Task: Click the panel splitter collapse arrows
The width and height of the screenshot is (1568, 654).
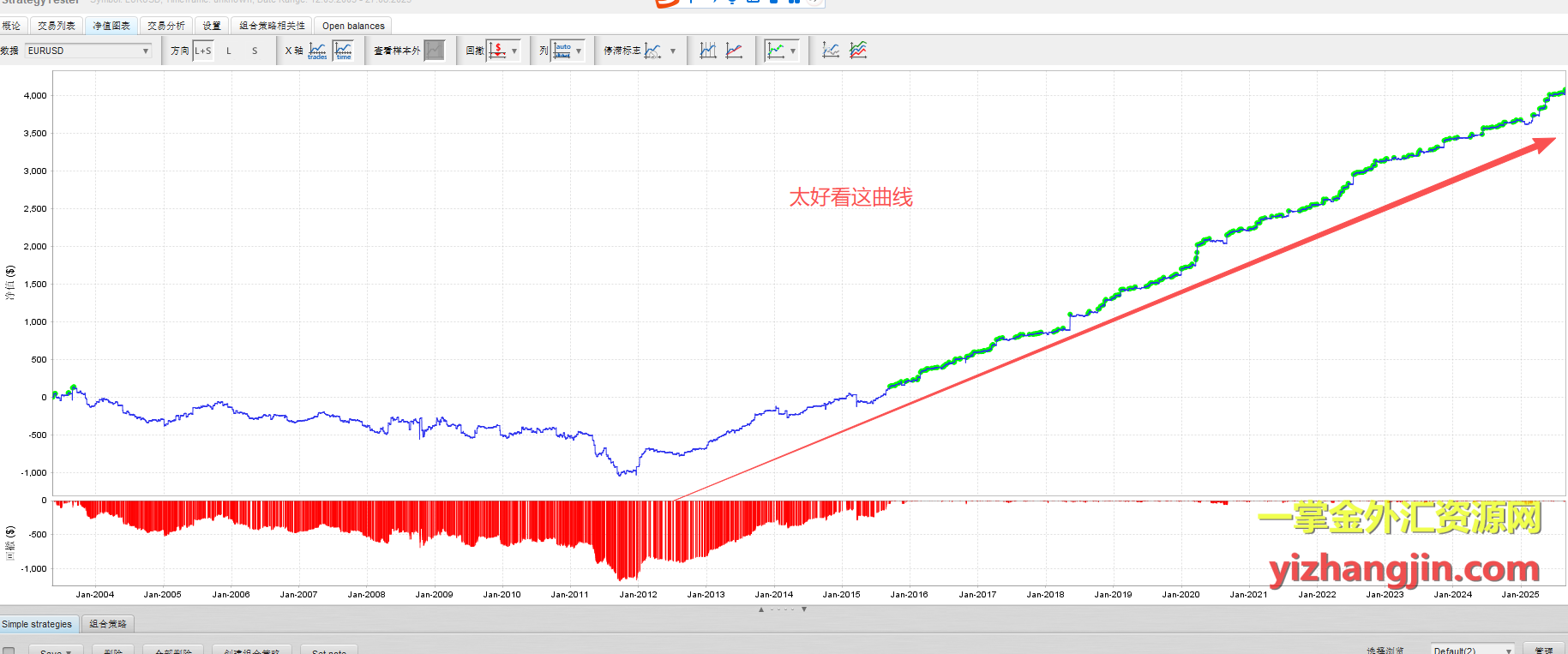Action: coord(782,609)
